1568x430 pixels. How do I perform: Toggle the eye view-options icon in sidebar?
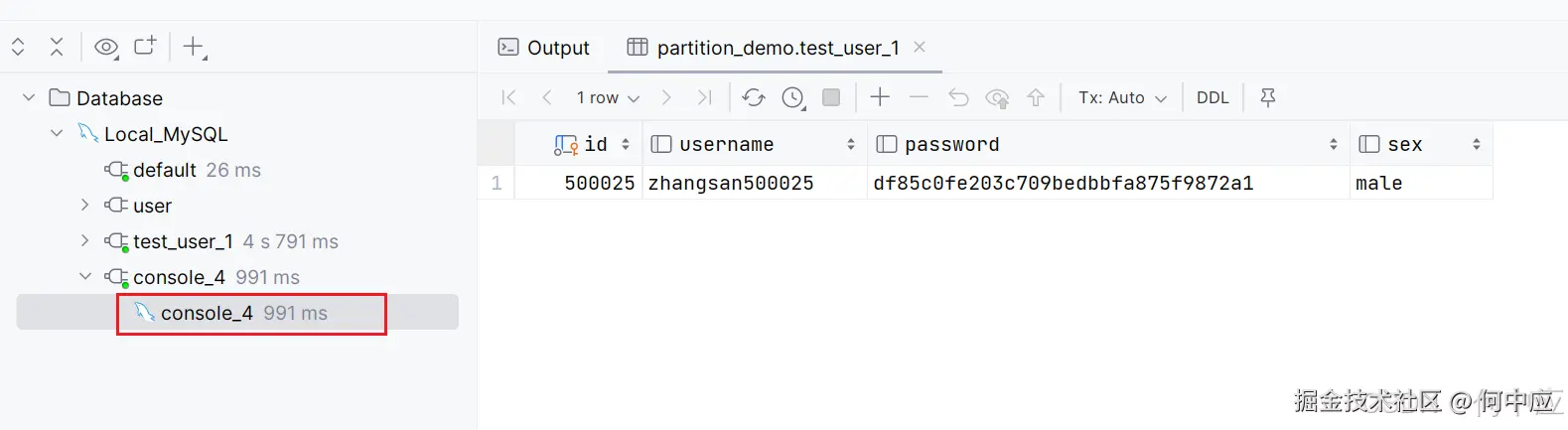(106, 47)
